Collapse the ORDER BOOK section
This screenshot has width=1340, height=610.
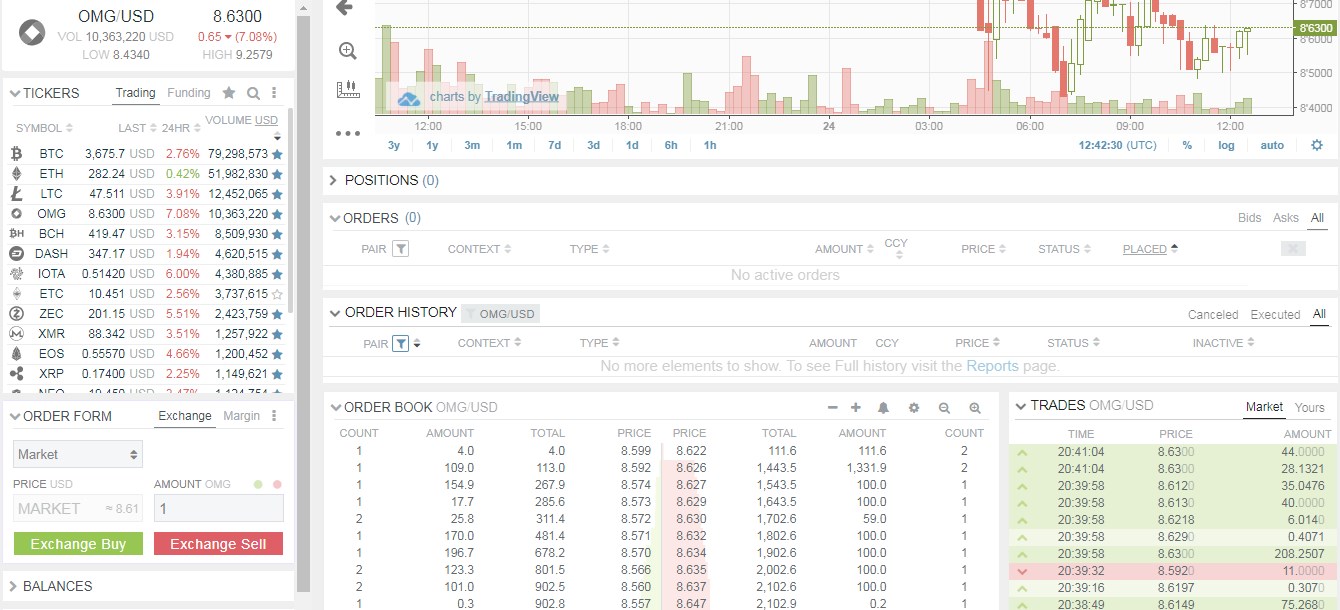pos(335,406)
